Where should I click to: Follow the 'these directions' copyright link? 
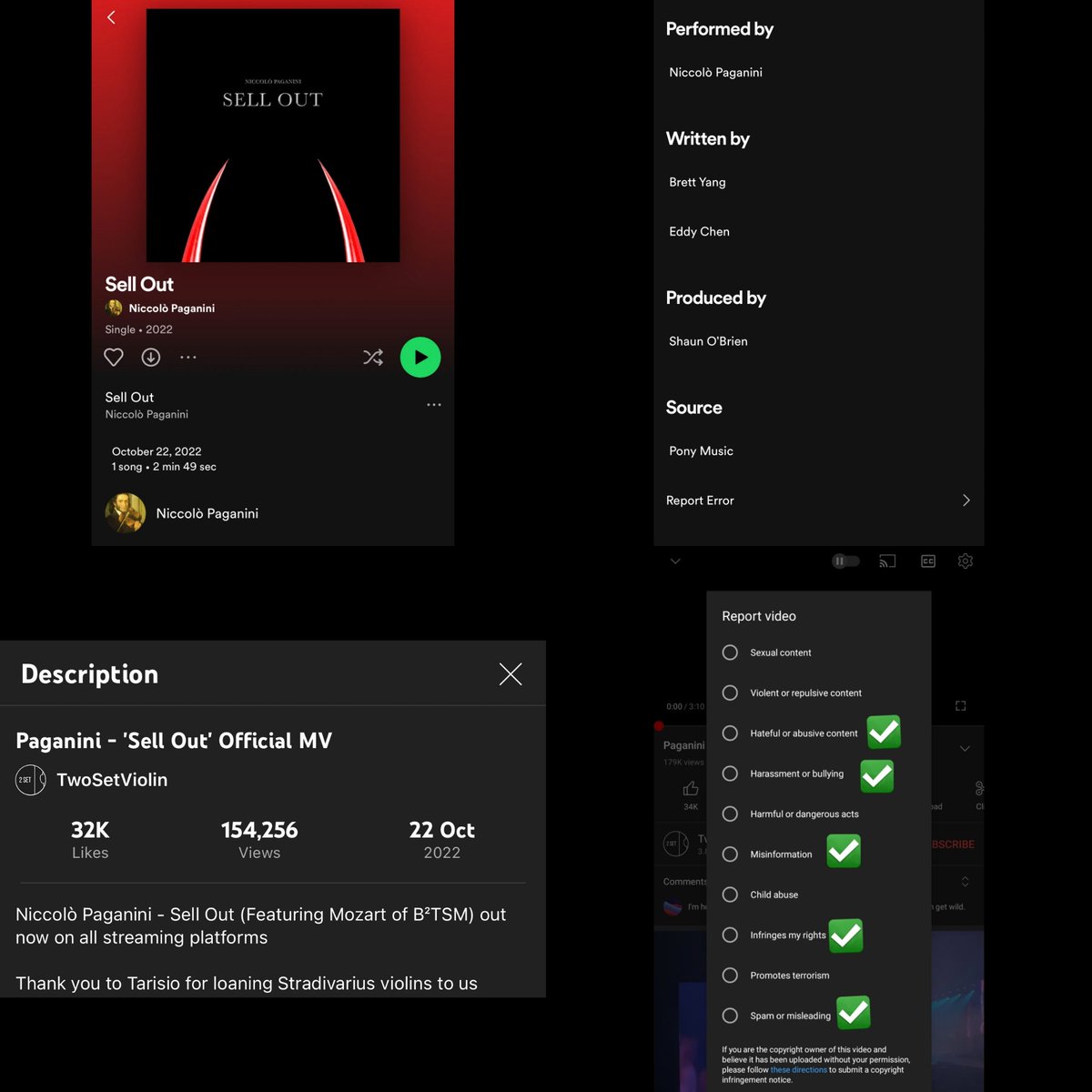[799, 1069]
